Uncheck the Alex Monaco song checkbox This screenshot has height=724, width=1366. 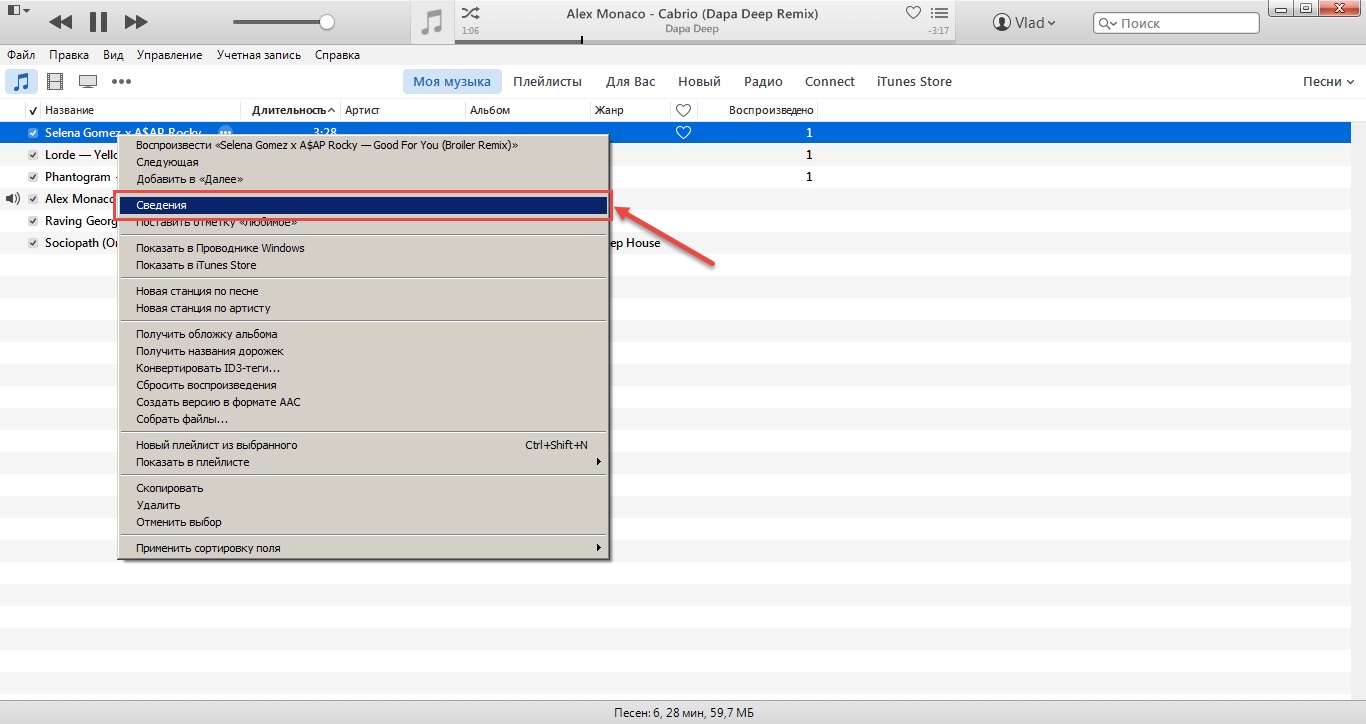(33, 199)
